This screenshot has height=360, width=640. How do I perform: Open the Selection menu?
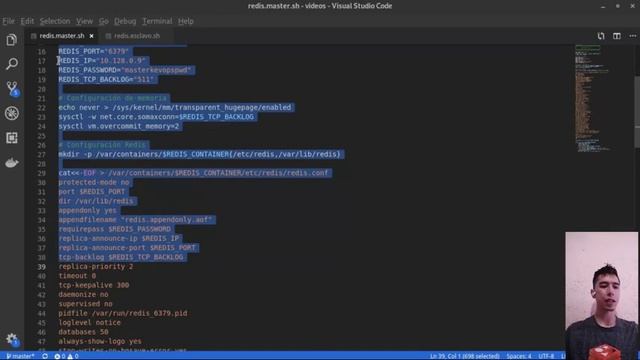click(x=55, y=21)
